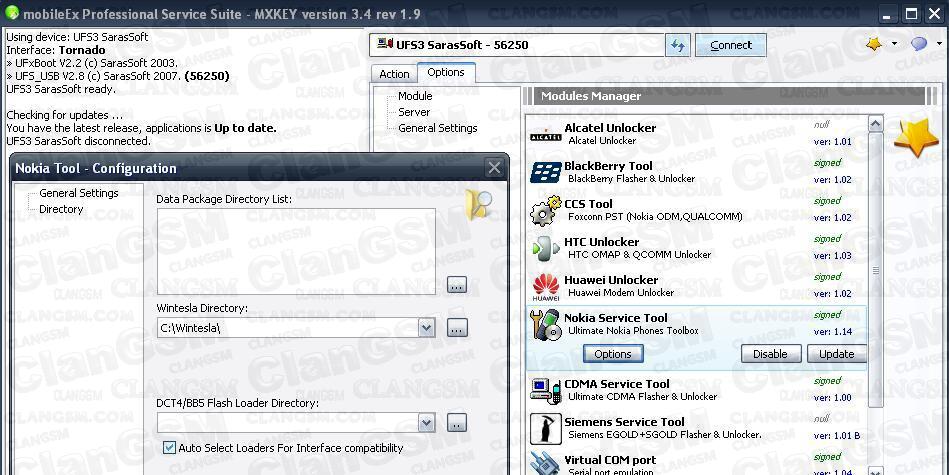Click 'UFS3 SarasSoft disconnected.' log line
The height and width of the screenshot is (475, 949).
click(79, 141)
